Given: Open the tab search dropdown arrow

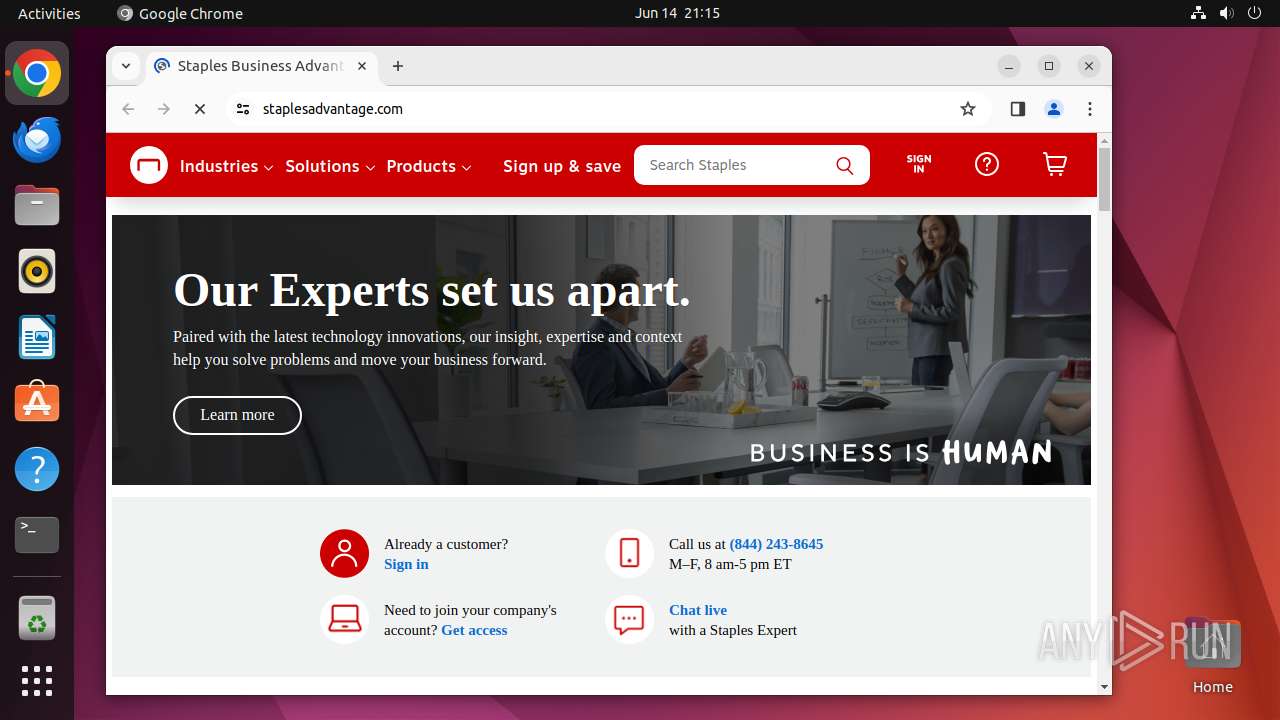Looking at the screenshot, I should tap(126, 66).
